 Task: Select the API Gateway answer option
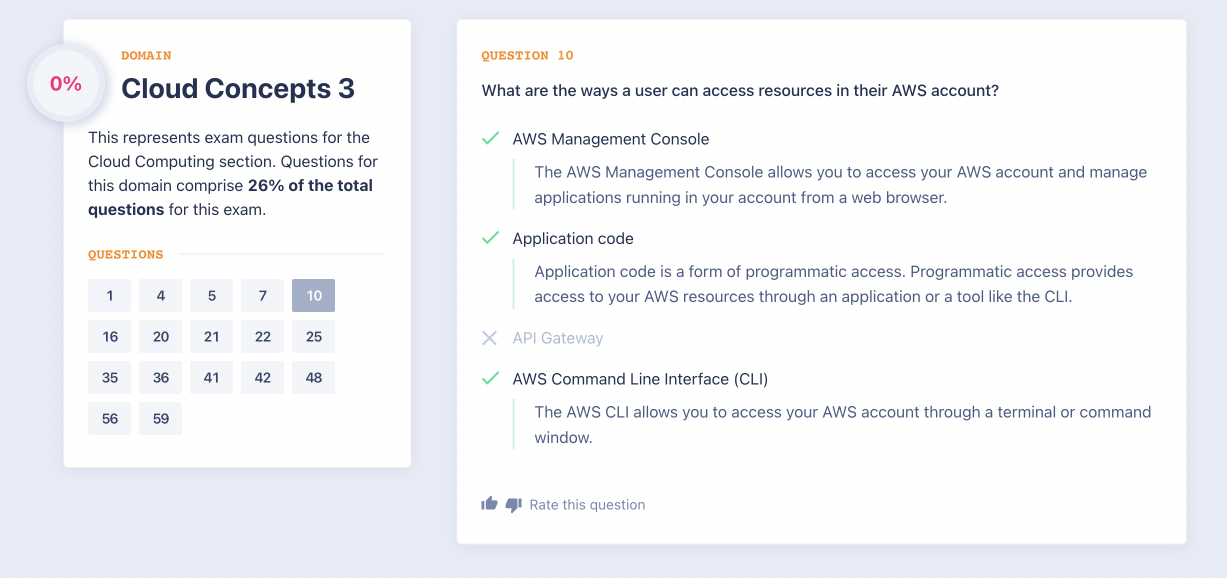pyautogui.click(x=558, y=338)
